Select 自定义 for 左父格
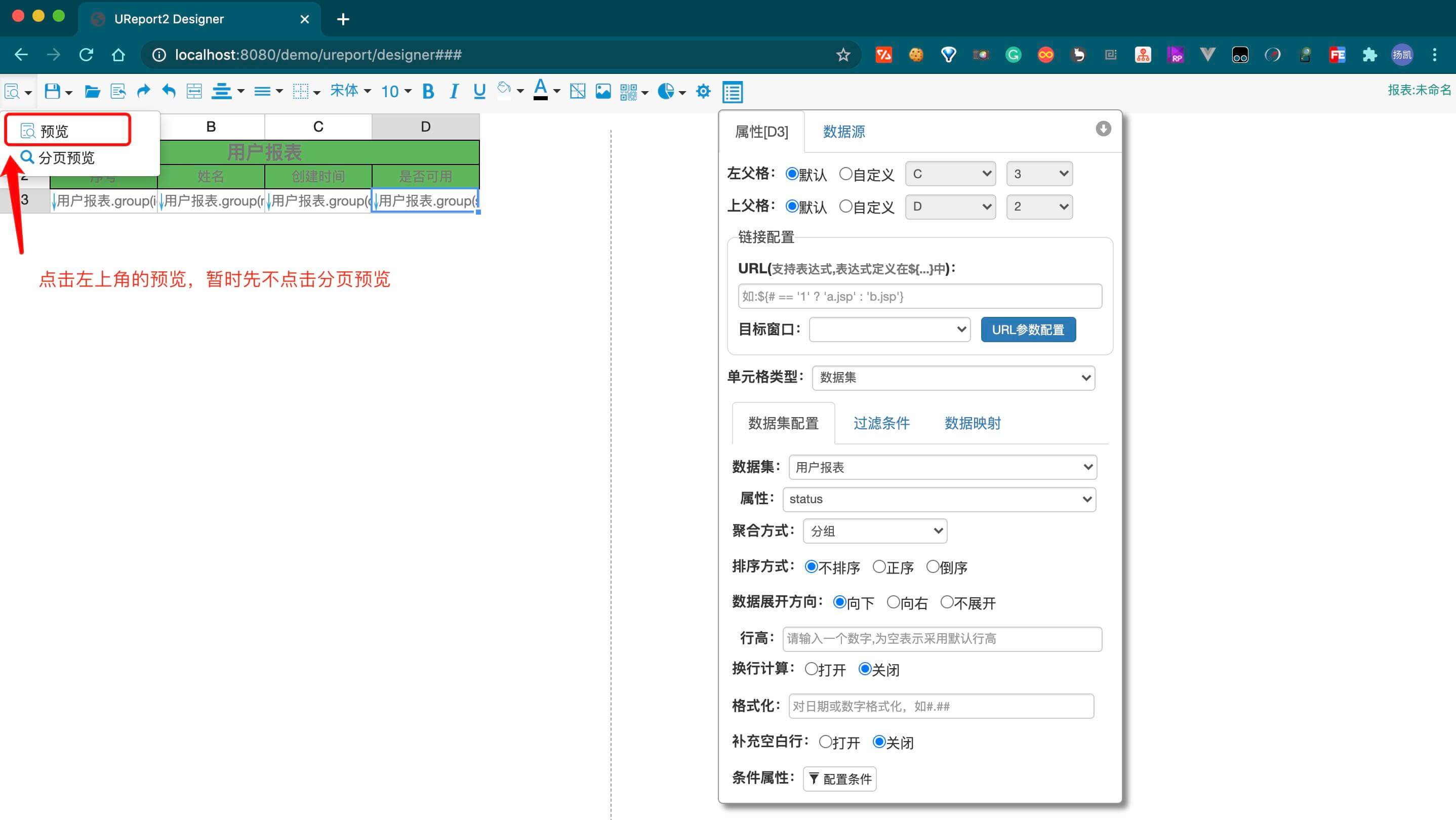1456x820 pixels. pyautogui.click(x=845, y=174)
